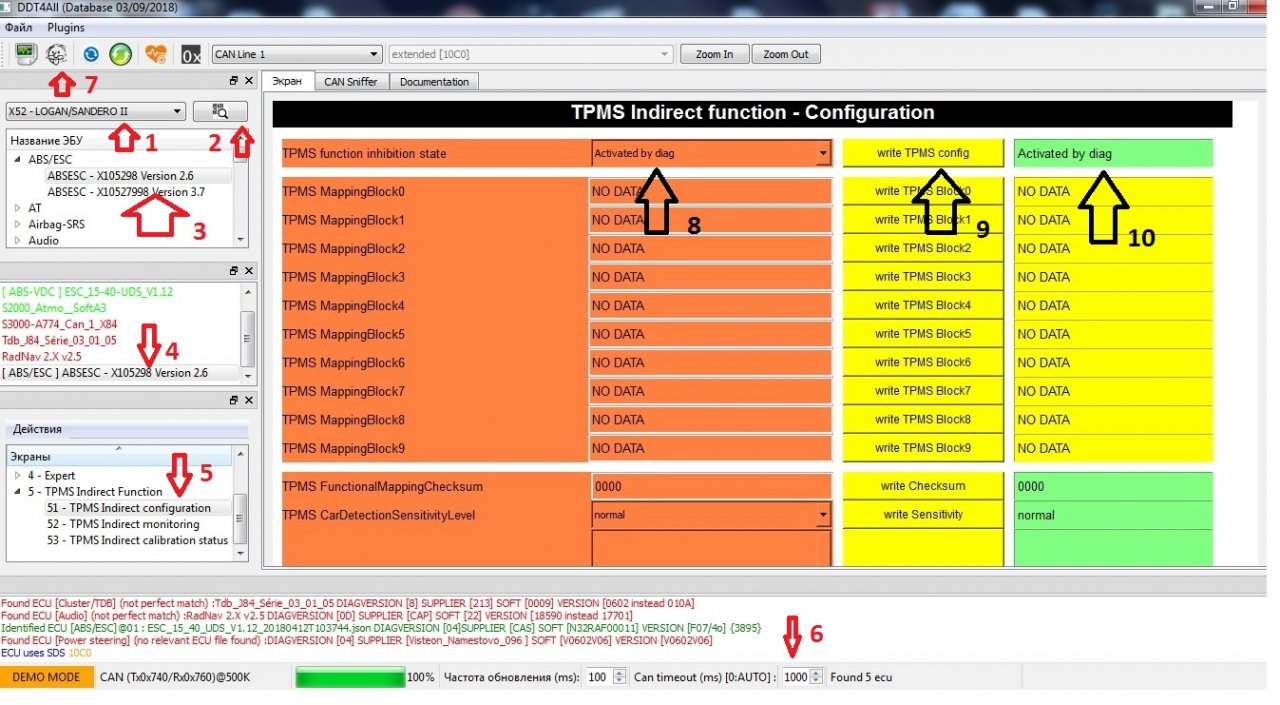Click the orange heart diagnostic icon
1280x705 pixels.
tap(155, 54)
